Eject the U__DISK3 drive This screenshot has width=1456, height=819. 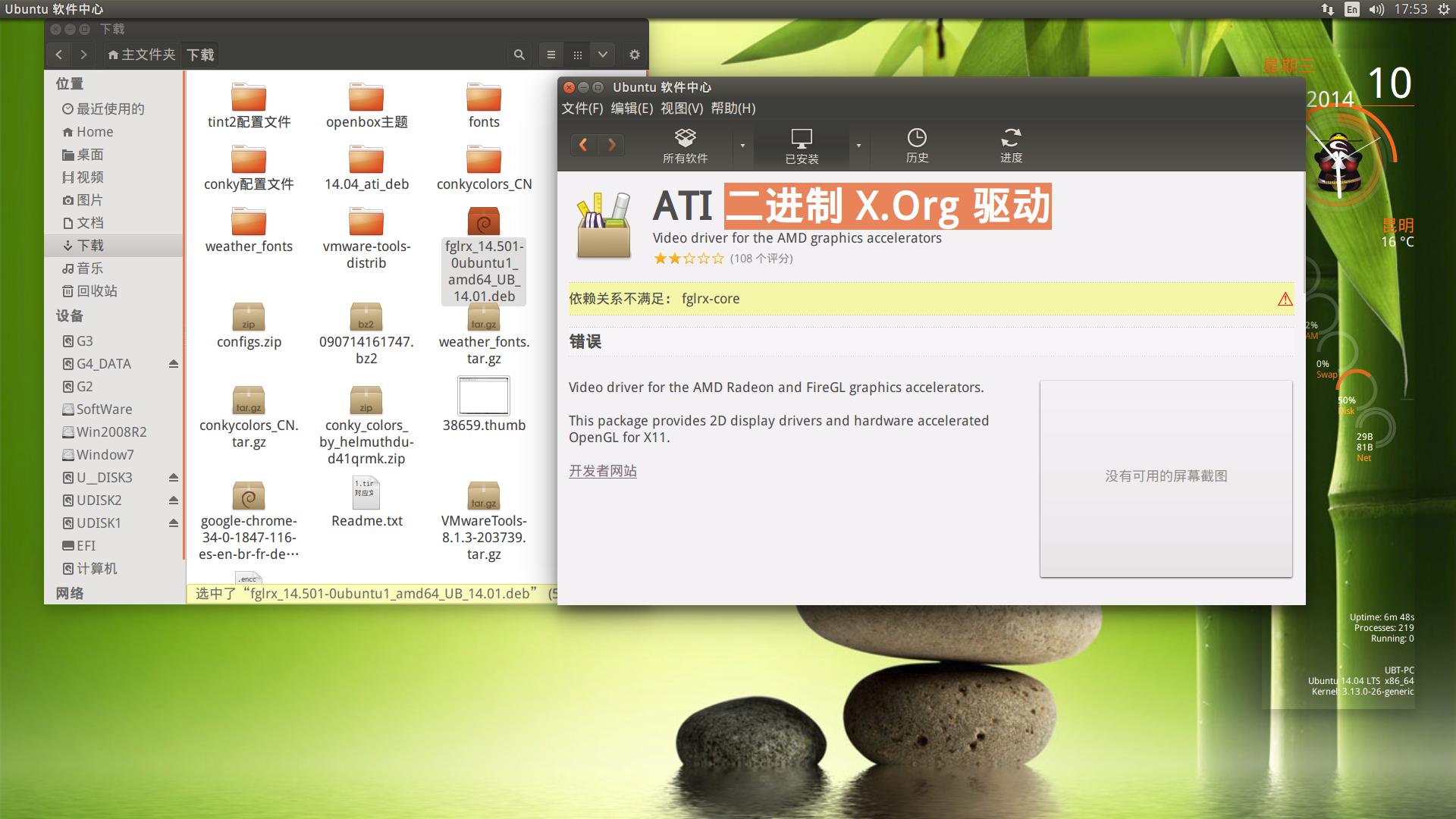point(173,478)
